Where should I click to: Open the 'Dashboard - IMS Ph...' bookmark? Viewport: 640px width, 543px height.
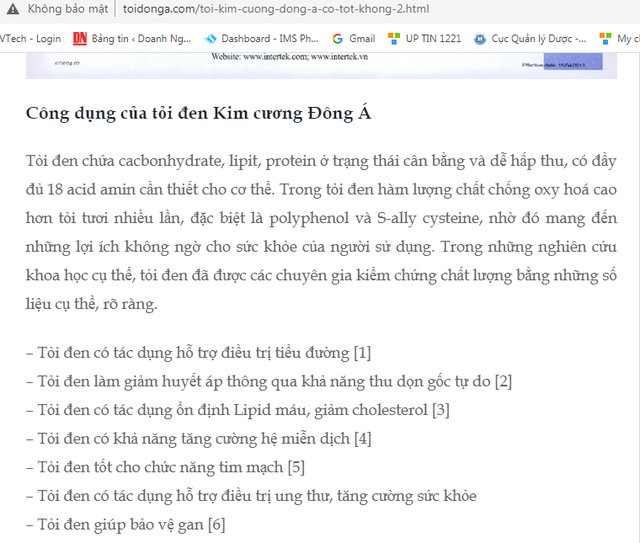(x=270, y=39)
